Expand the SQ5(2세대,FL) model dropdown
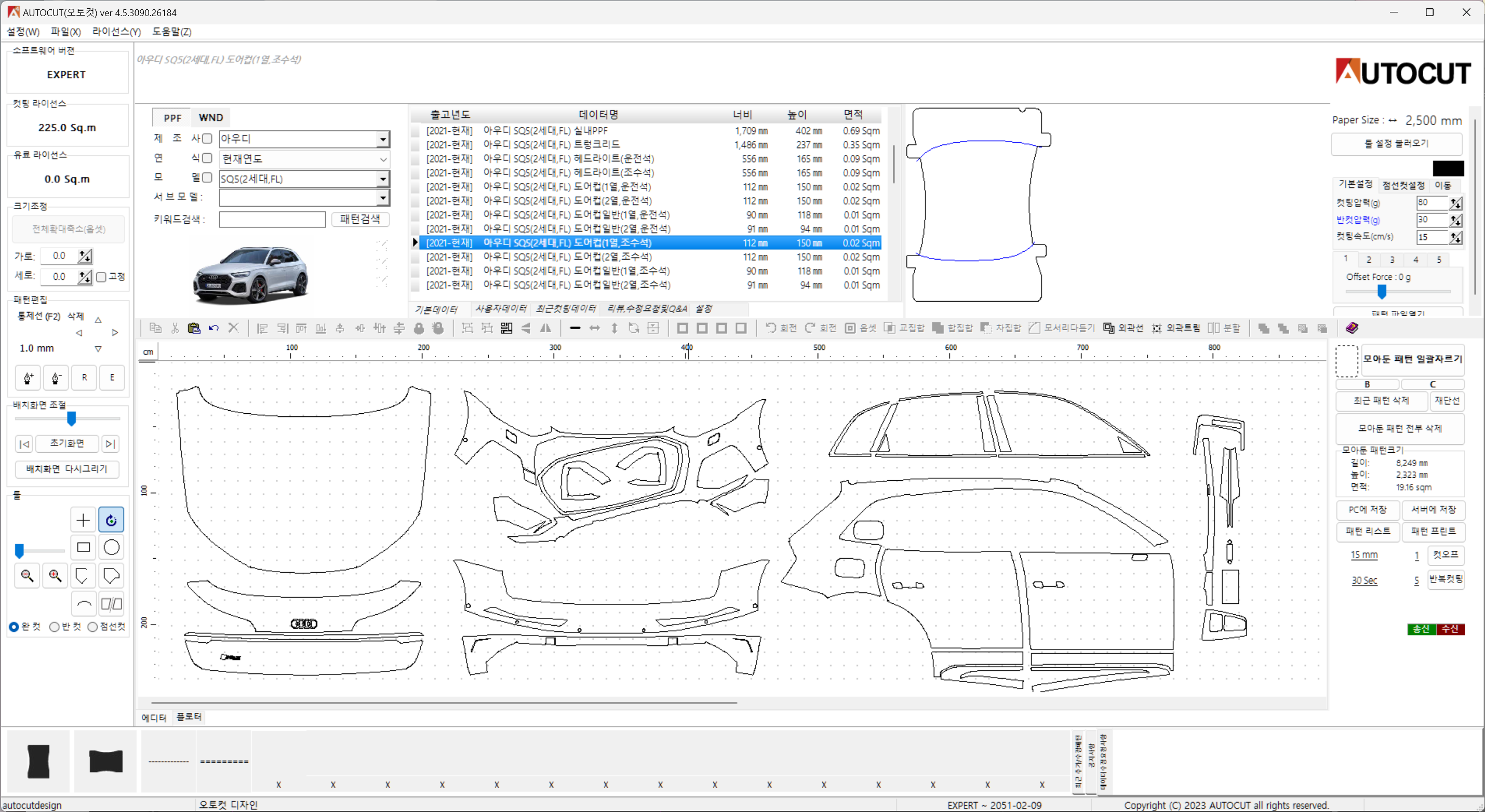This screenshot has width=1485, height=812. (x=383, y=179)
